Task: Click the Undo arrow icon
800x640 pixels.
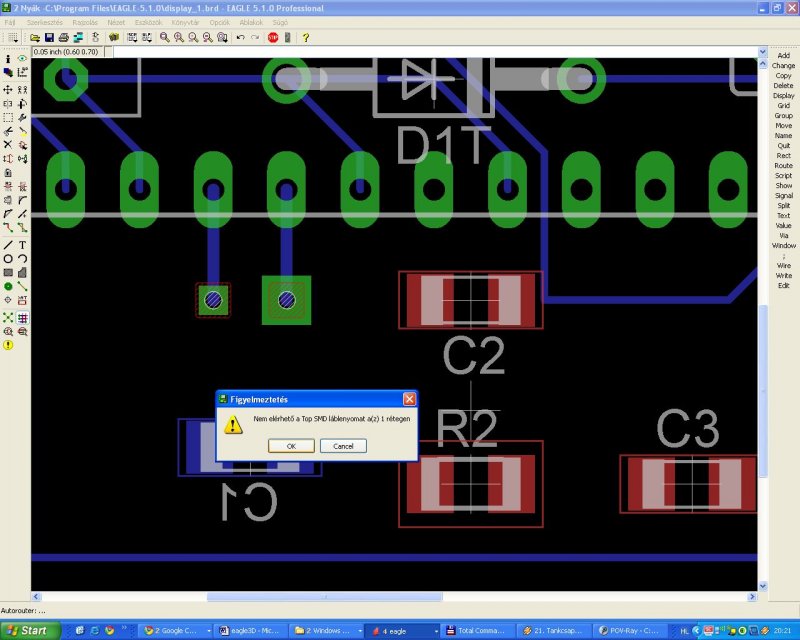Action: point(240,37)
